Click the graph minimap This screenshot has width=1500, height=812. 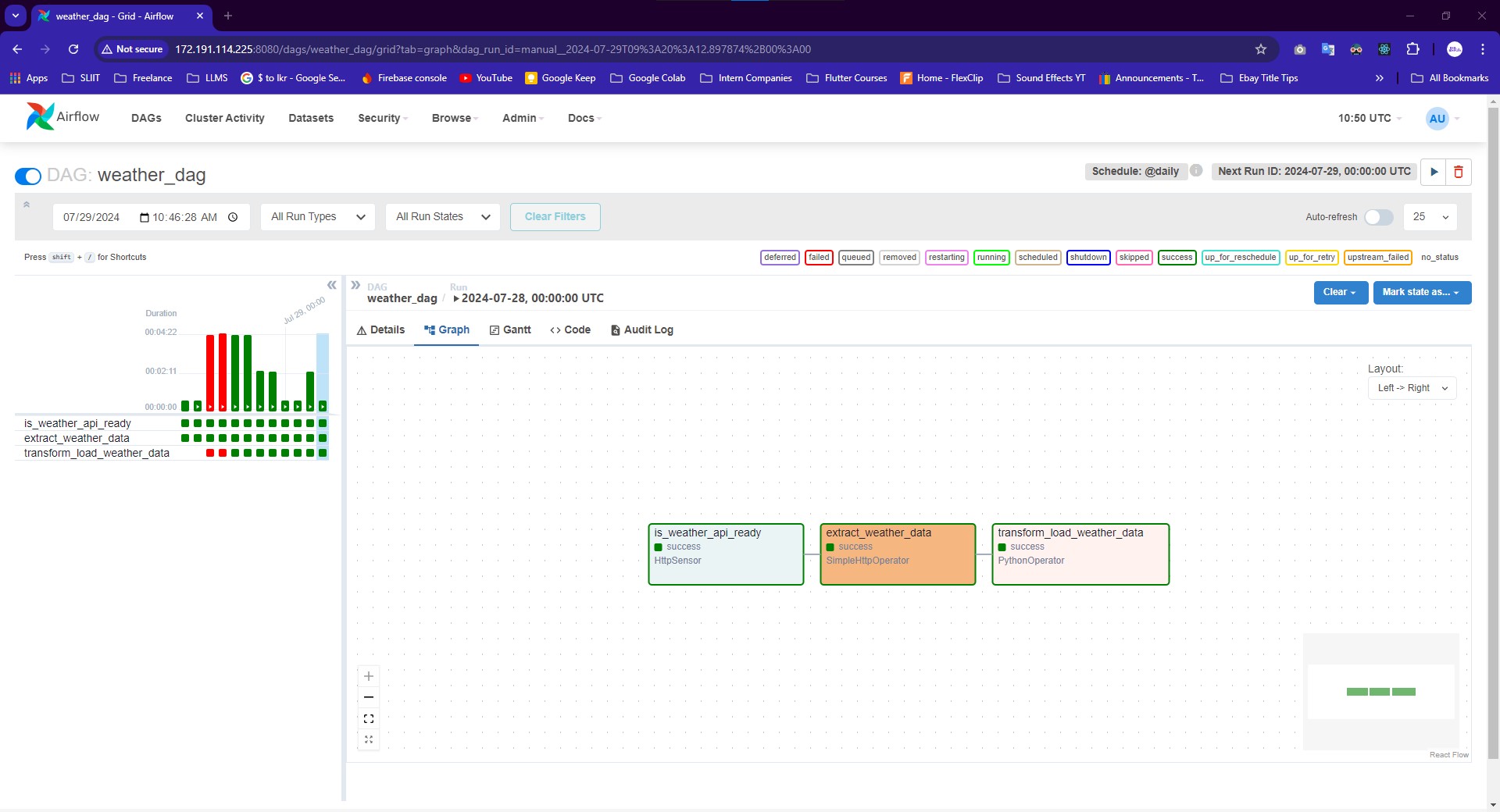1380,692
